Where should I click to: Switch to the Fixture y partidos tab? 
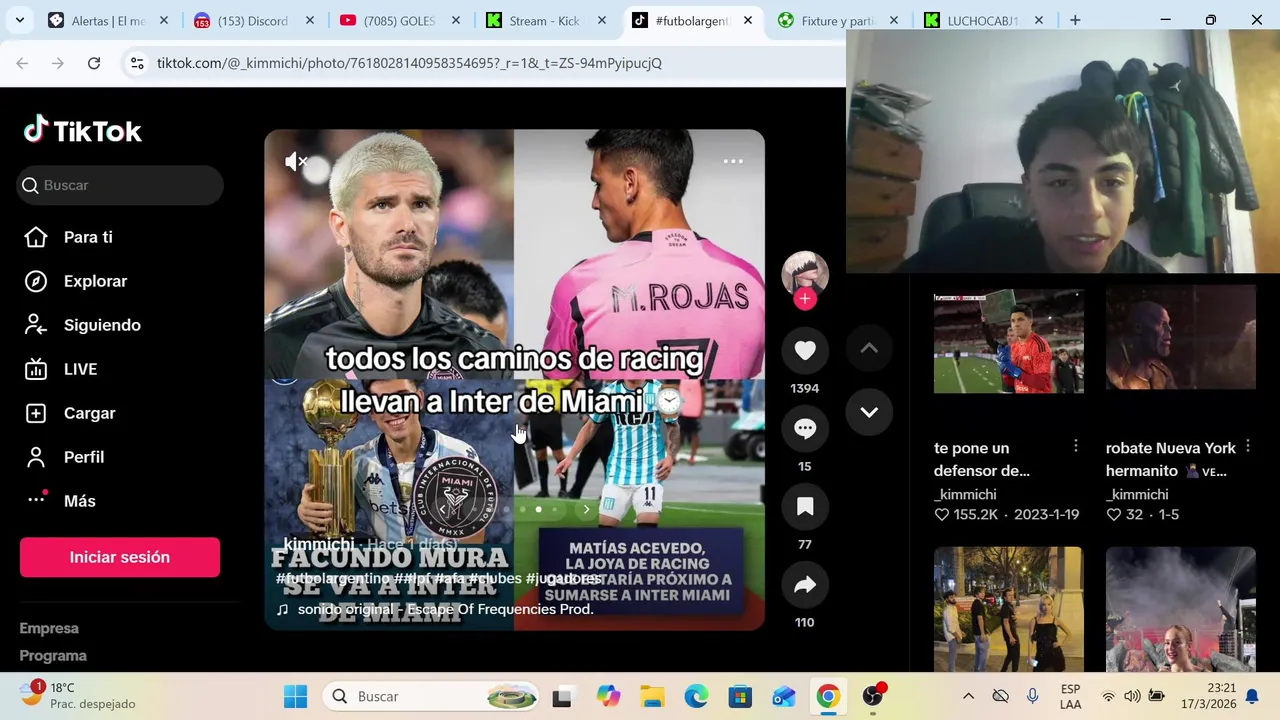837,20
